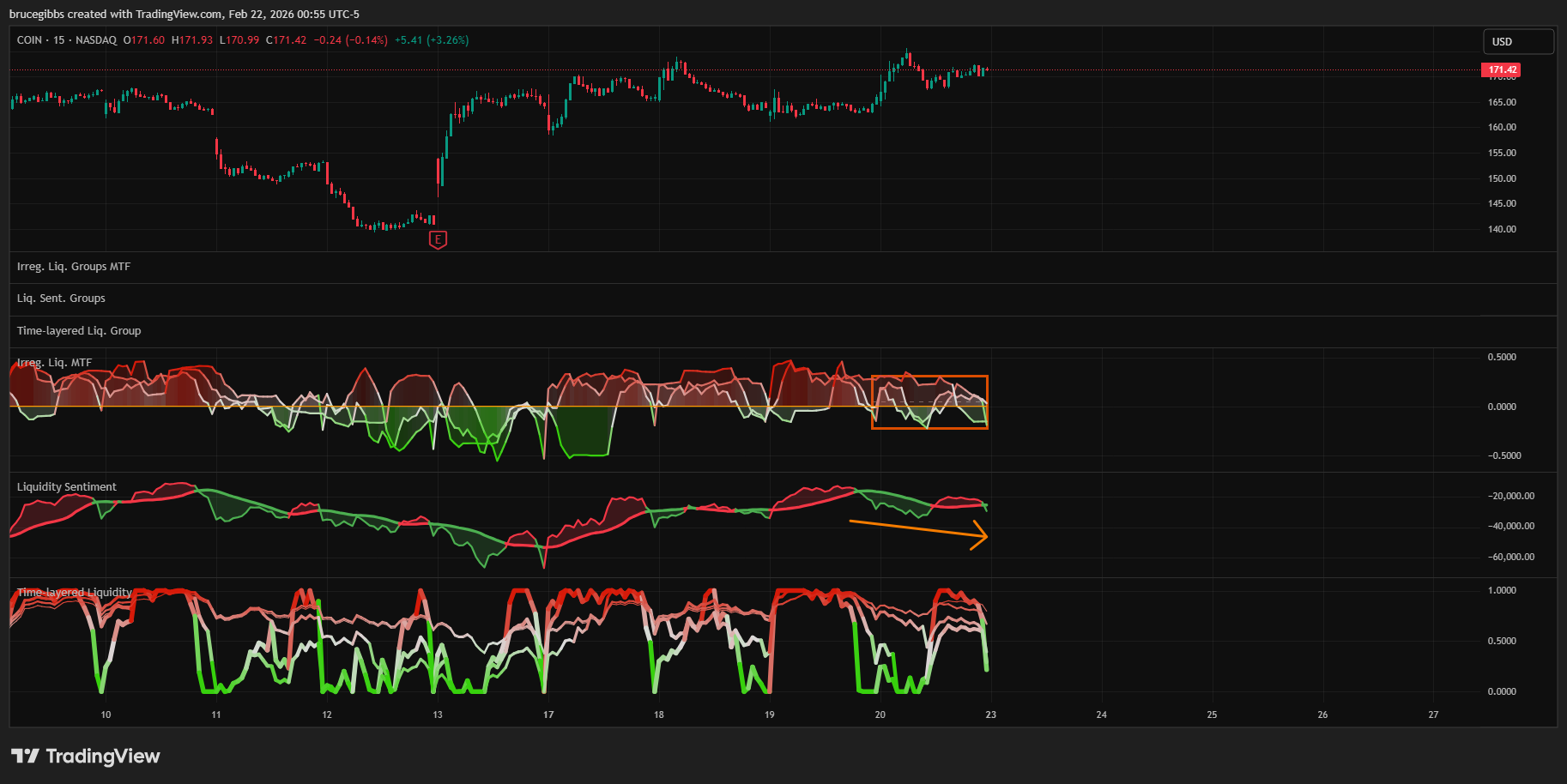Select the orange arrow drawing
This screenshot has height=784, width=1567.
[x=917, y=528]
